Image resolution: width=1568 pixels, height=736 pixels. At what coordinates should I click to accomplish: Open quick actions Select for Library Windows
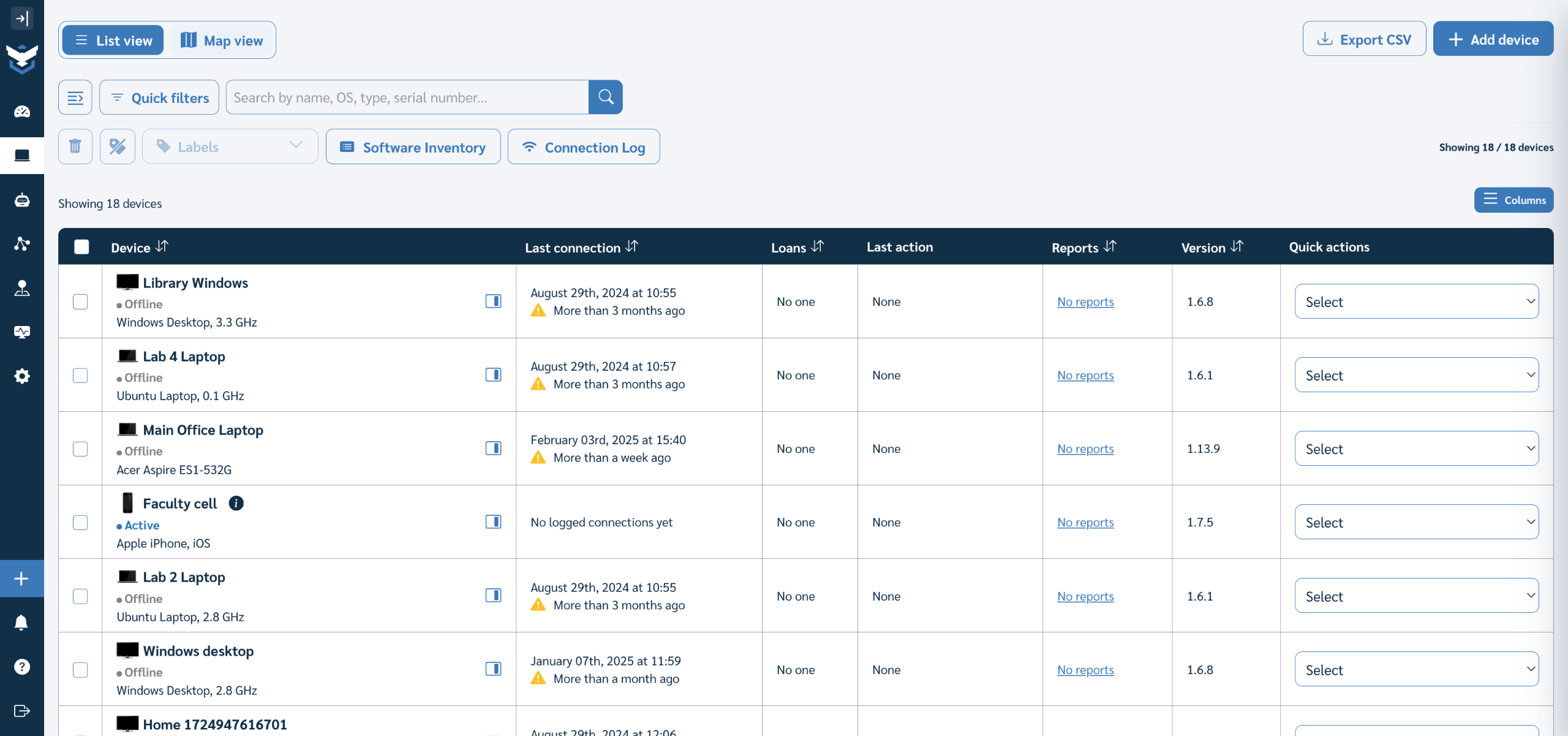(x=1416, y=302)
